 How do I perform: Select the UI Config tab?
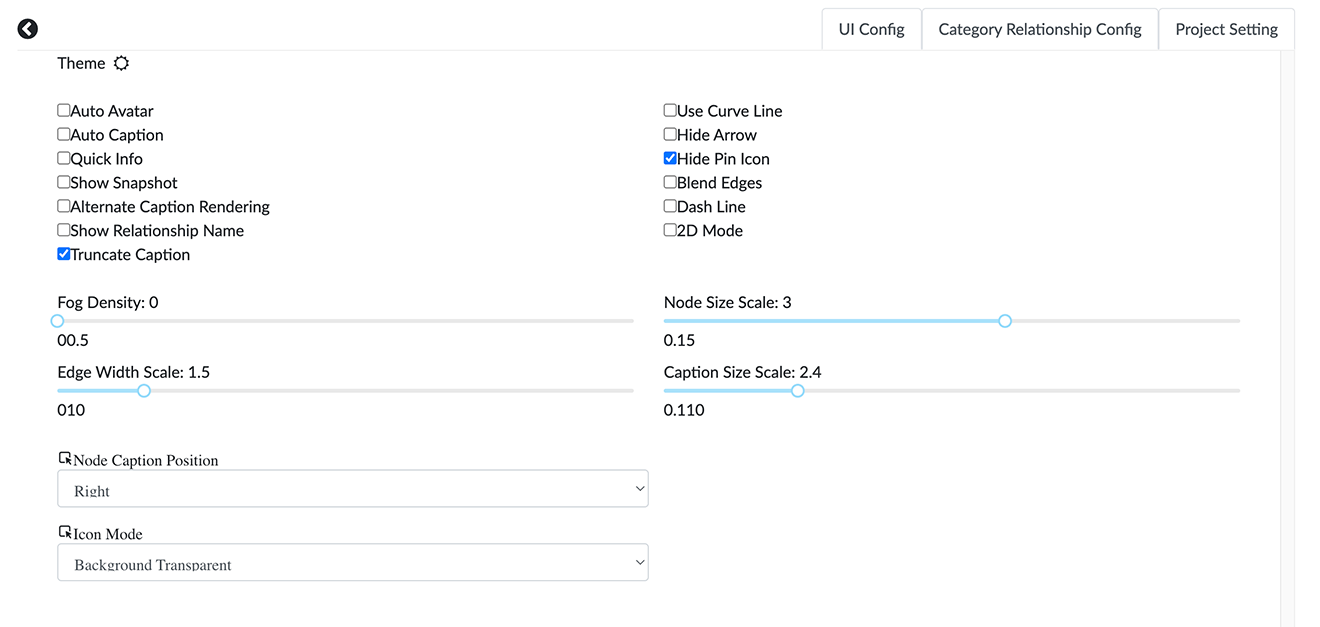click(871, 29)
